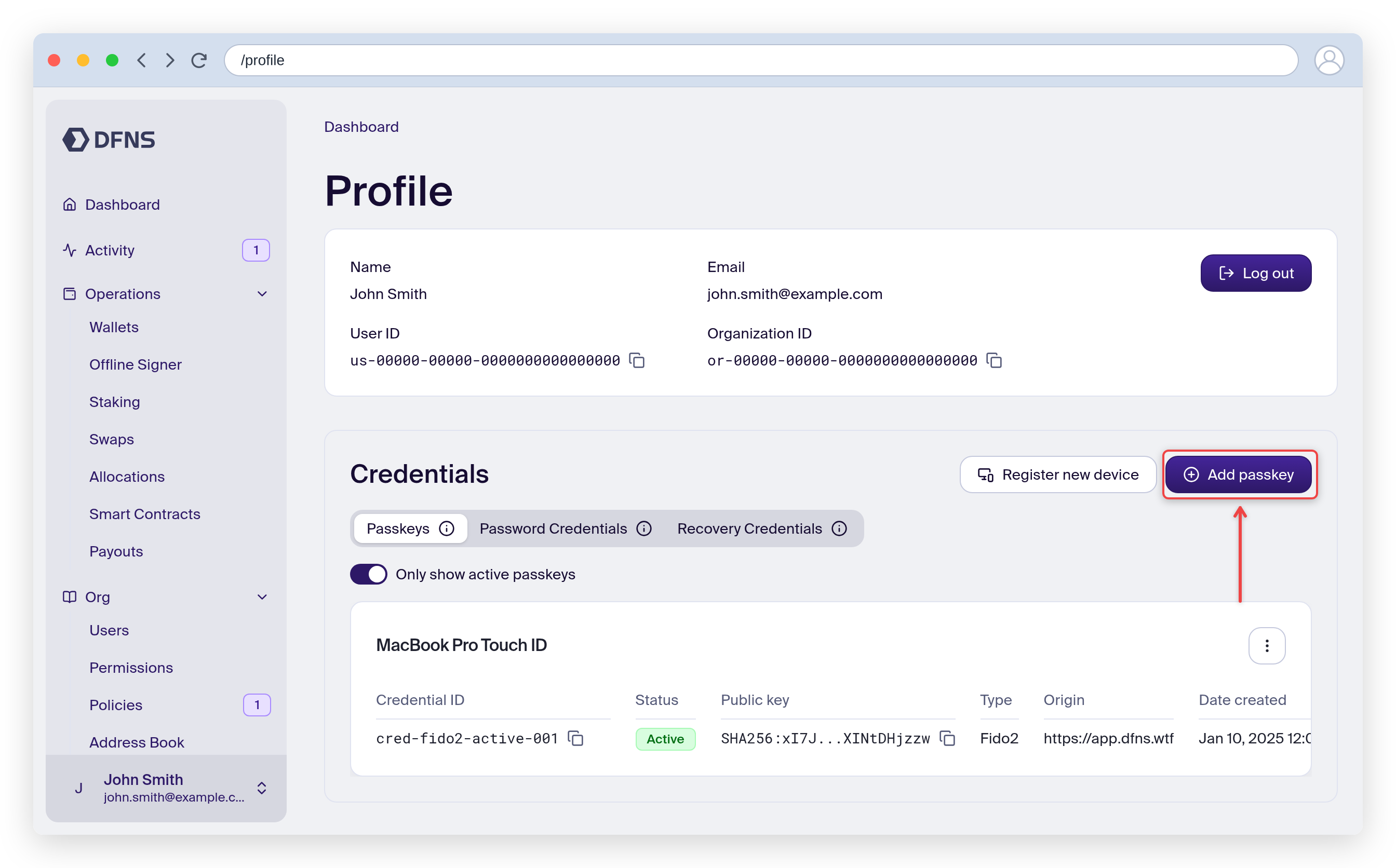Open Payouts page
Image resolution: width=1396 pixels, height=868 pixels.
coord(116,551)
